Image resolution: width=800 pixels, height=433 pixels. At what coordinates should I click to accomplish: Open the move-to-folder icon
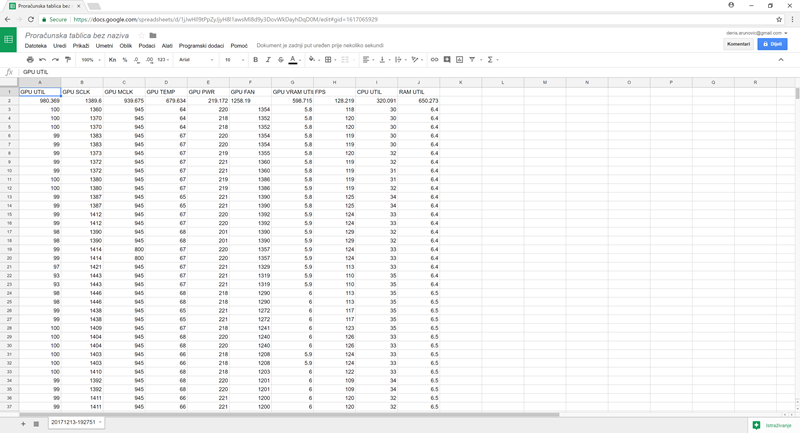[x=153, y=35]
